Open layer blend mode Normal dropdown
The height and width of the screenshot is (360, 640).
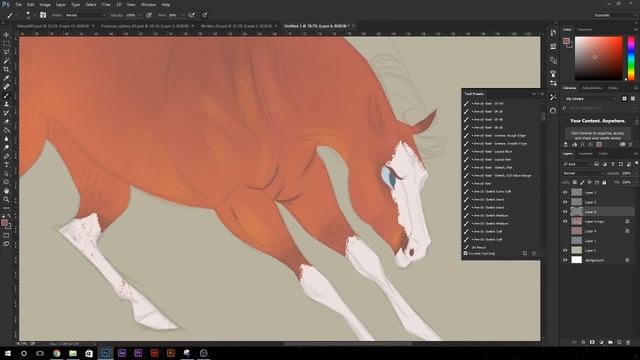click(583, 173)
